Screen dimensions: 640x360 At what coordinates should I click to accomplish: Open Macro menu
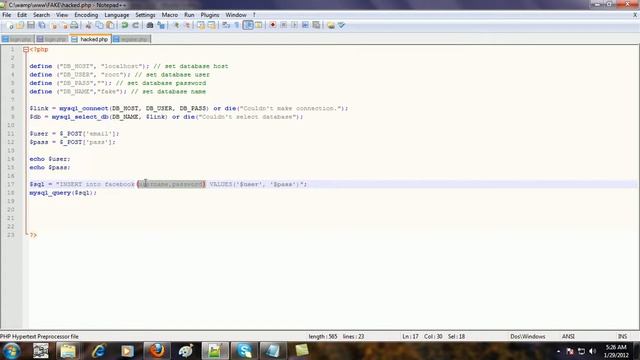tap(170, 15)
